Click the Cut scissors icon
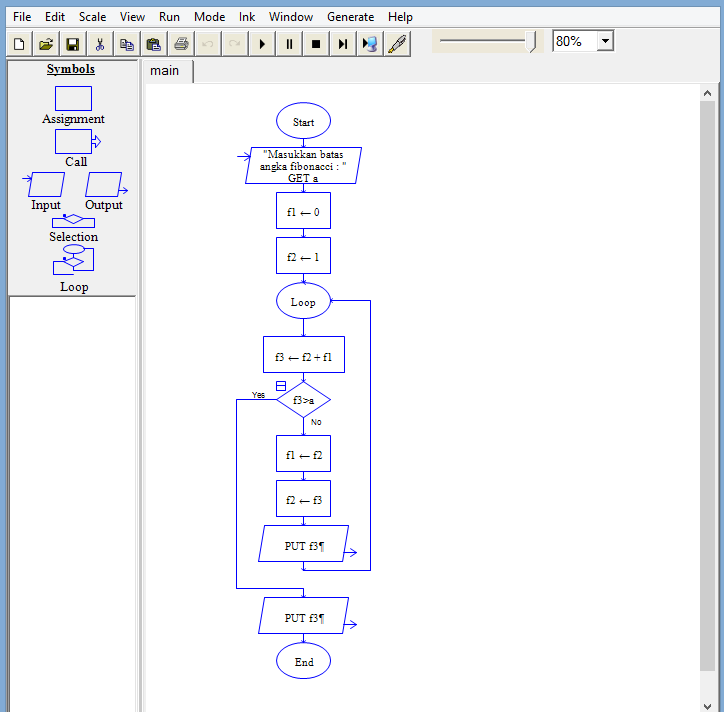This screenshot has height=712, width=724. click(x=100, y=44)
